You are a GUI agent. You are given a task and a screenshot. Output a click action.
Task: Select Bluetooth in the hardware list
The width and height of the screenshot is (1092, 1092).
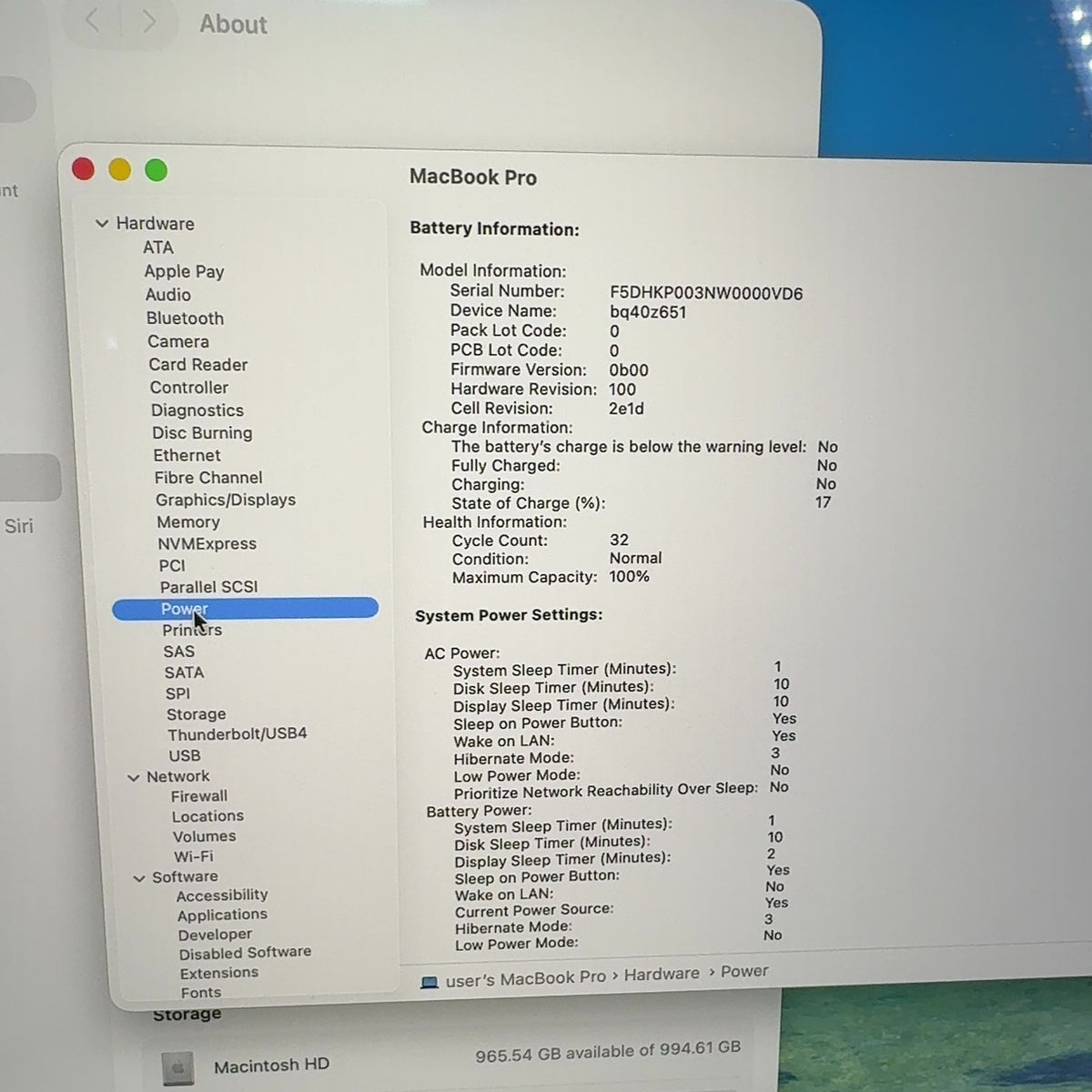185,318
